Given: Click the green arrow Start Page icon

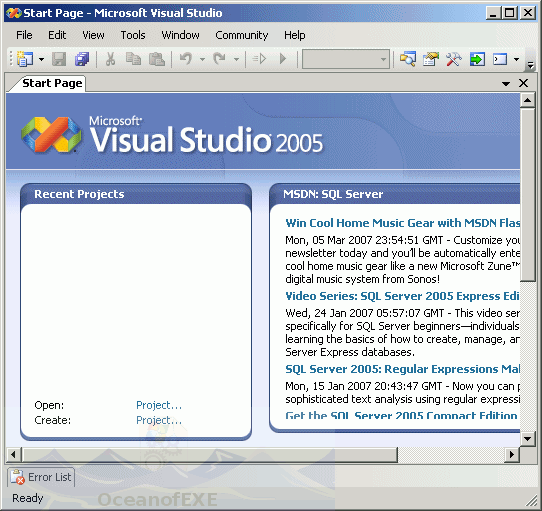Looking at the screenshot, I should pos(477,59).
